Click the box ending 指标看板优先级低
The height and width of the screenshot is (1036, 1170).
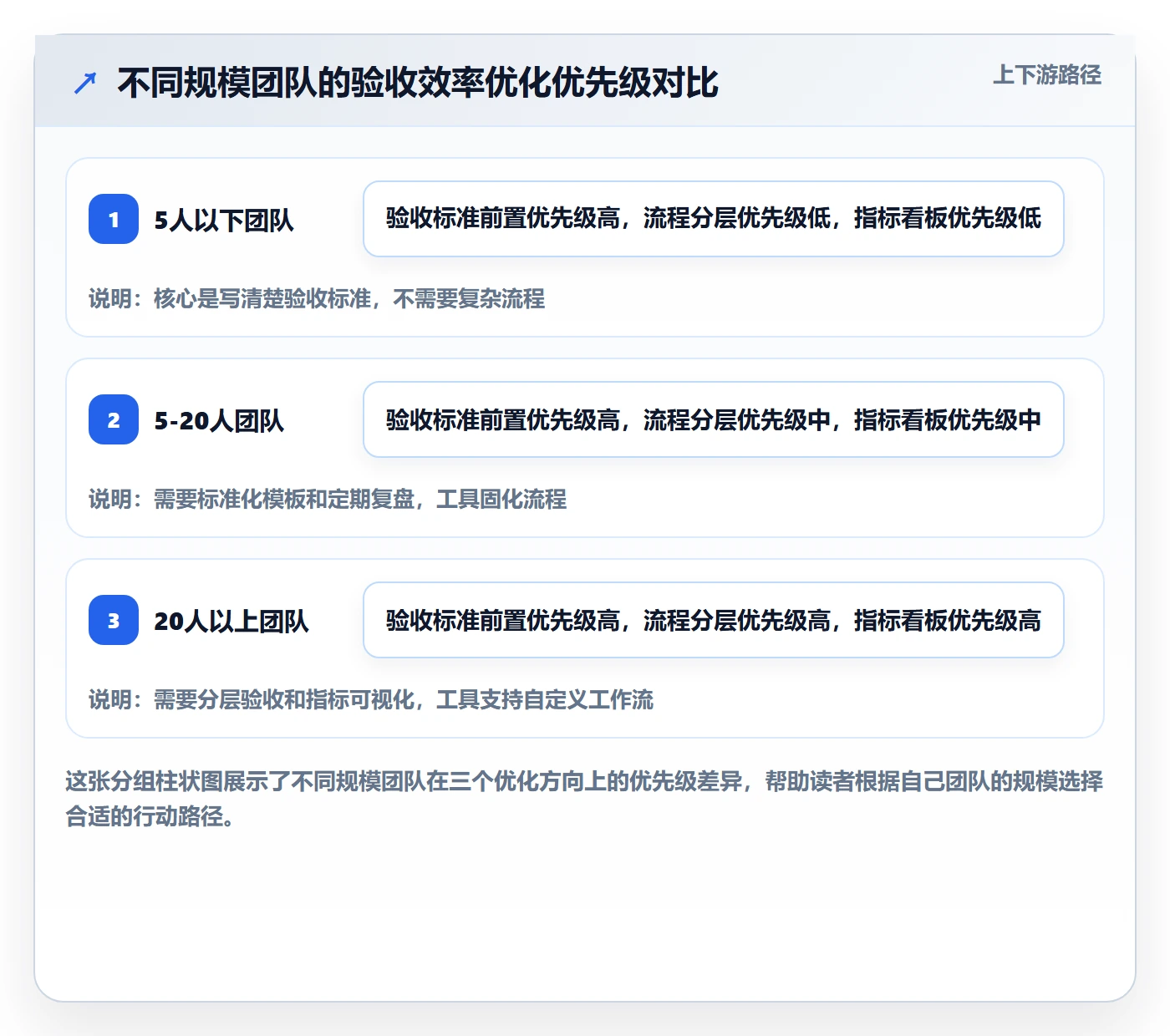[x=714, y=219]
